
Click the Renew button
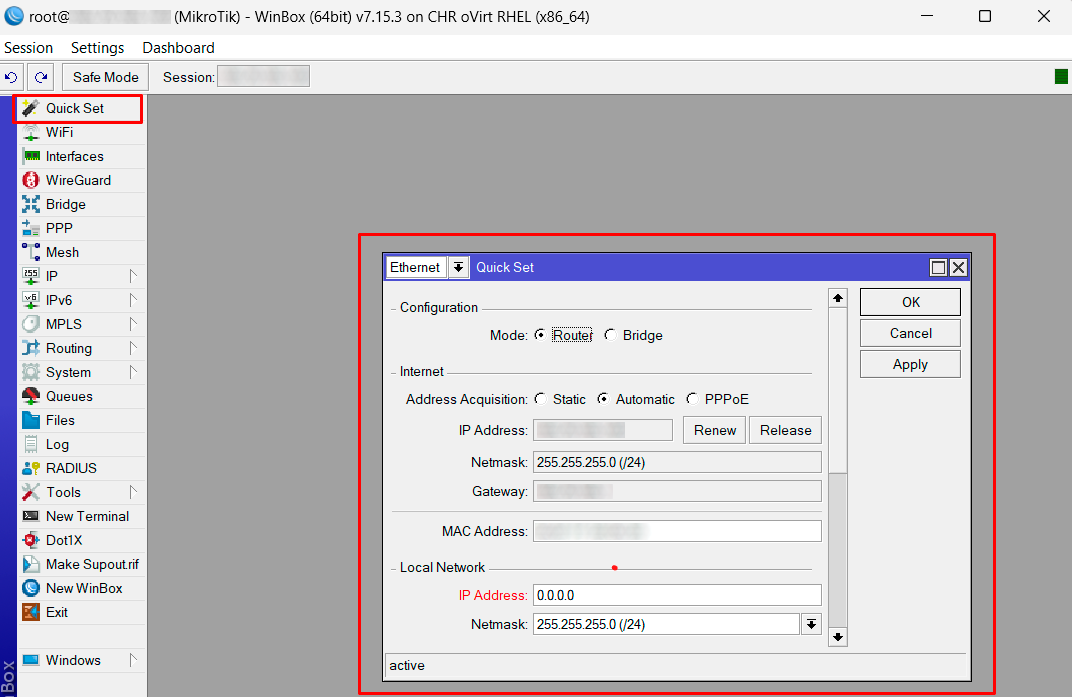click(x=715, y=430)
